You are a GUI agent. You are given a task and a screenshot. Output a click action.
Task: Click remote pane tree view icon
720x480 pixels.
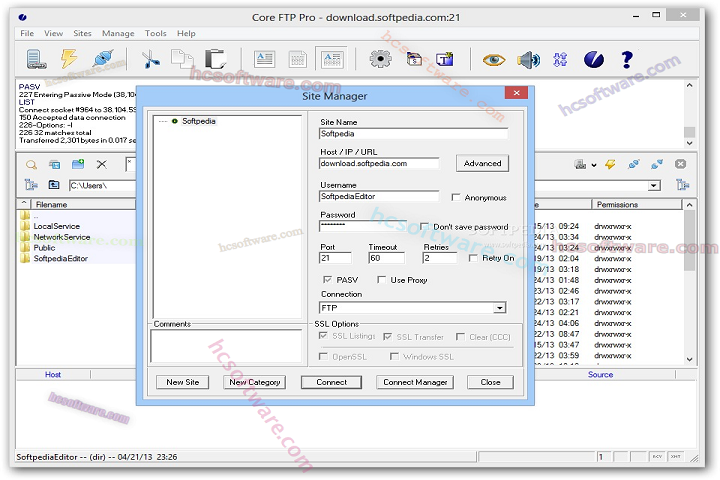[x=683, y=185]
